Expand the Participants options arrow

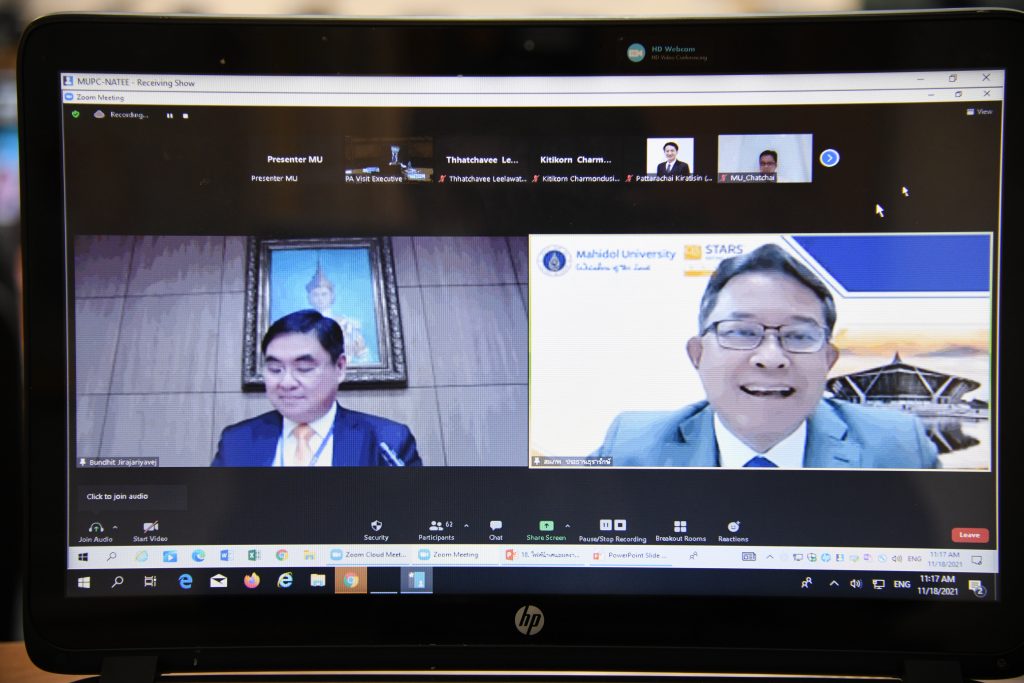[466, 526]
